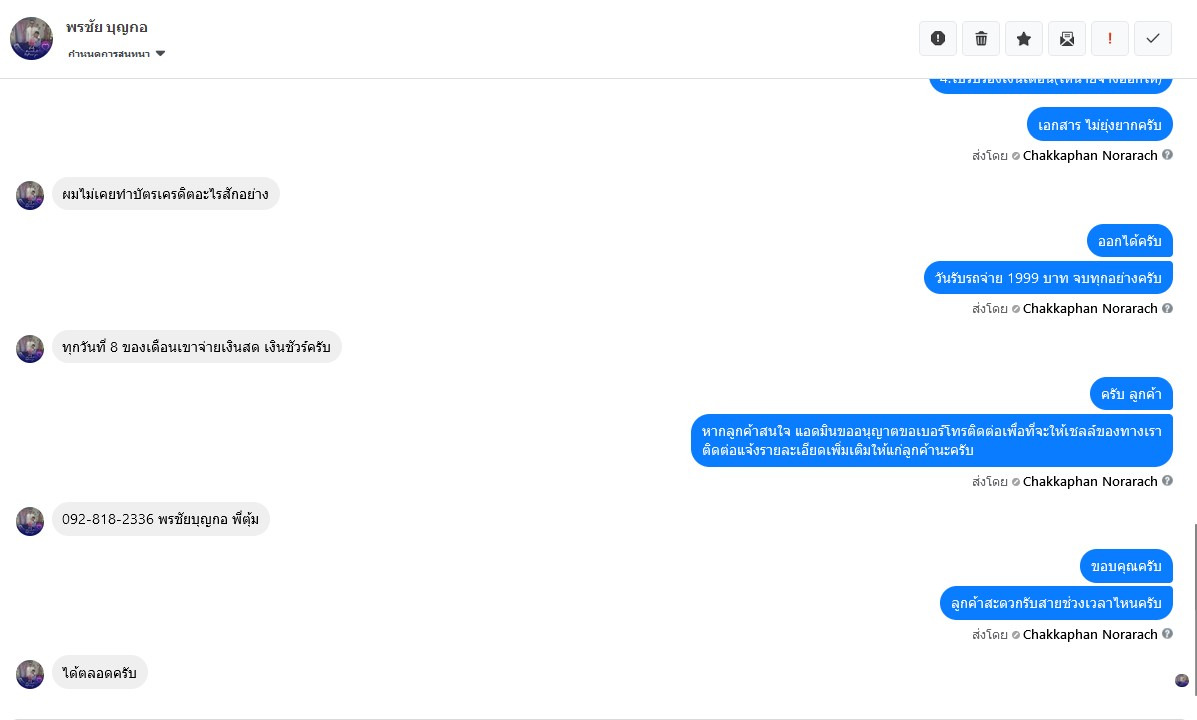The height and width of the screenshot is (720, 1197).
Task: Mark conversation done with the checkmark
Action: (1153, 38)
